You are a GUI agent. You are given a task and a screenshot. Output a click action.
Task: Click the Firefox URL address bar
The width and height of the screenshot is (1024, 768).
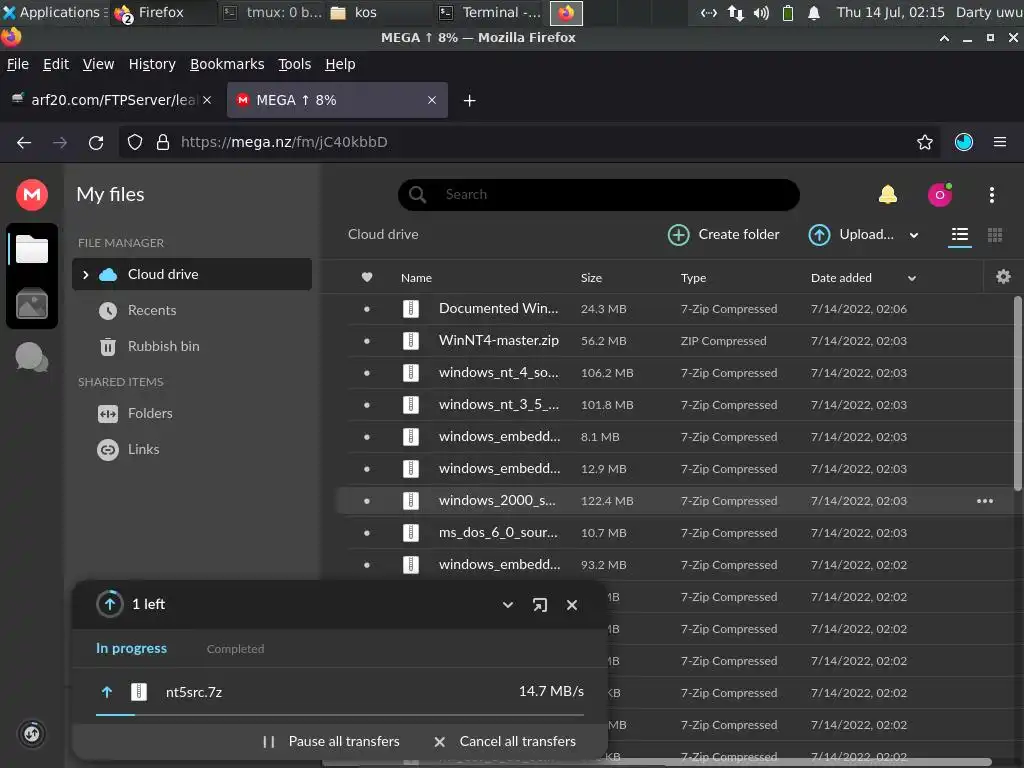coord(529,142)
